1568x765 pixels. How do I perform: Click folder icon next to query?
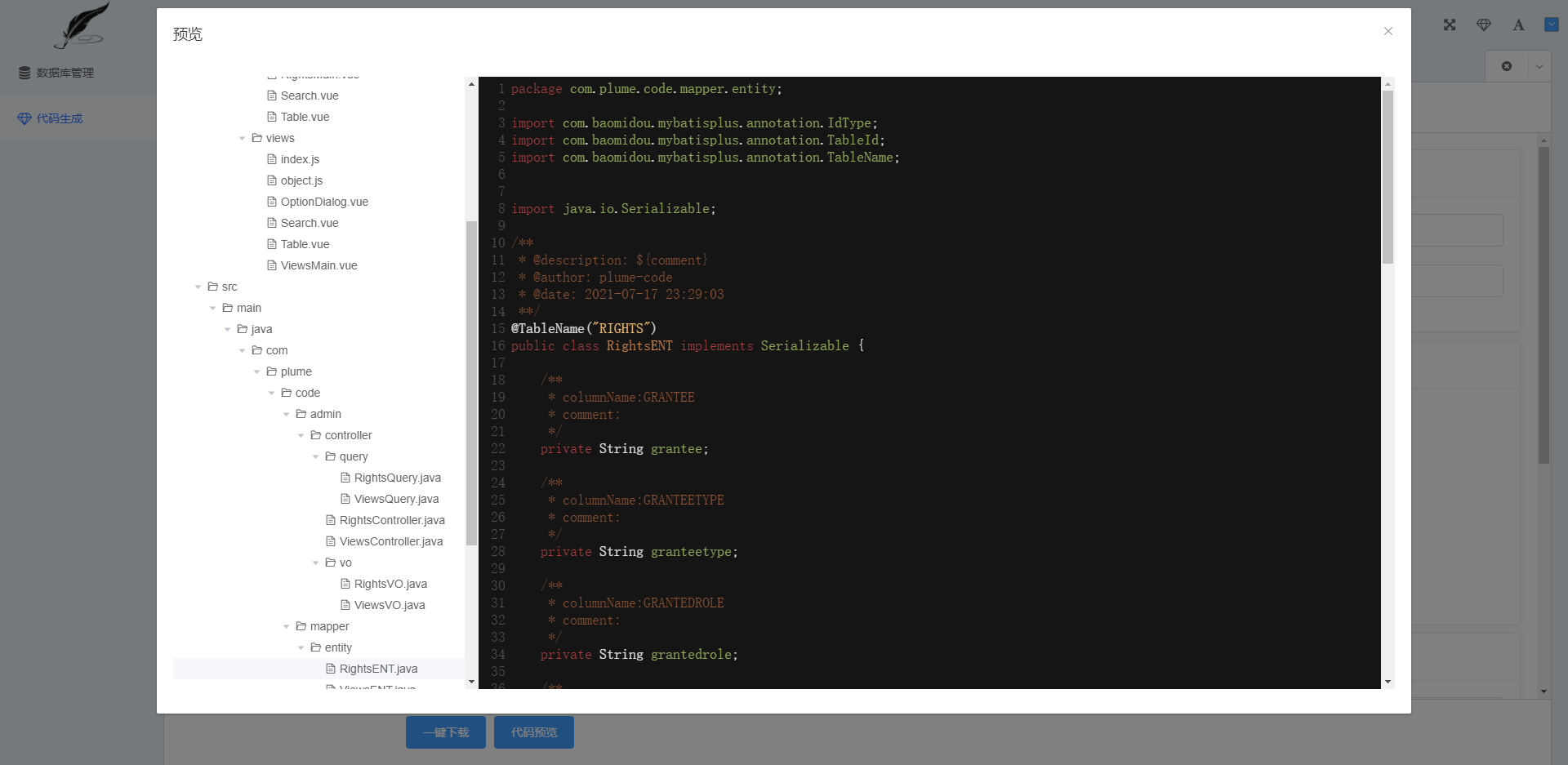(x=331, y=456)
